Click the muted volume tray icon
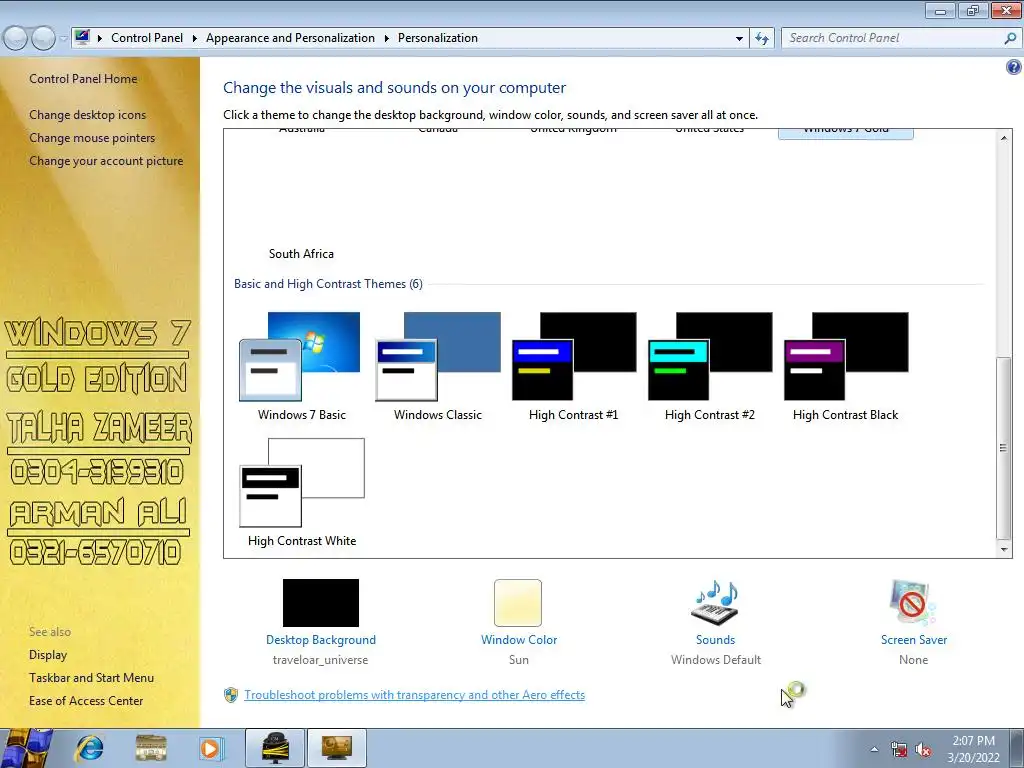This screenshot has width=1024, height=768. 923,749
